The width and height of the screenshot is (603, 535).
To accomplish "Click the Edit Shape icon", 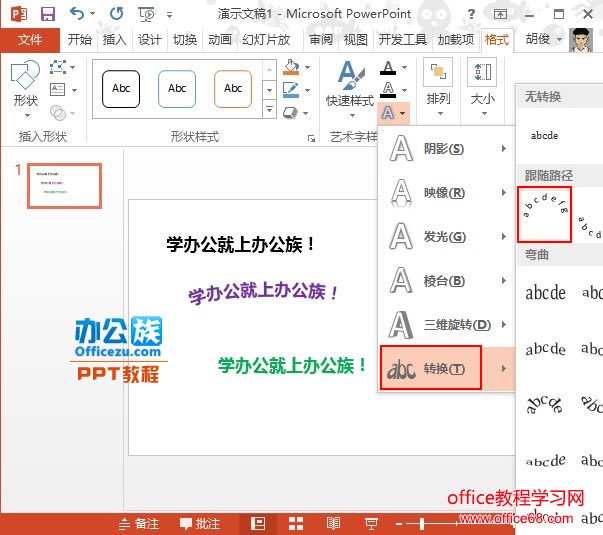I will coord(58,67).
